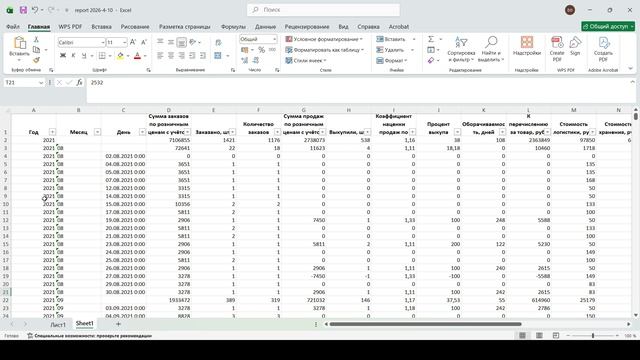Click Merge and Center icon

coord(218,56)
